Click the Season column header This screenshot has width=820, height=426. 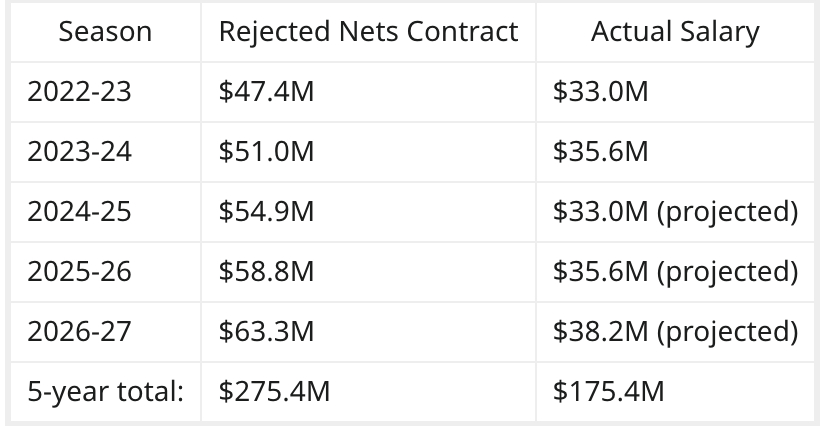[x=105, y=32]
